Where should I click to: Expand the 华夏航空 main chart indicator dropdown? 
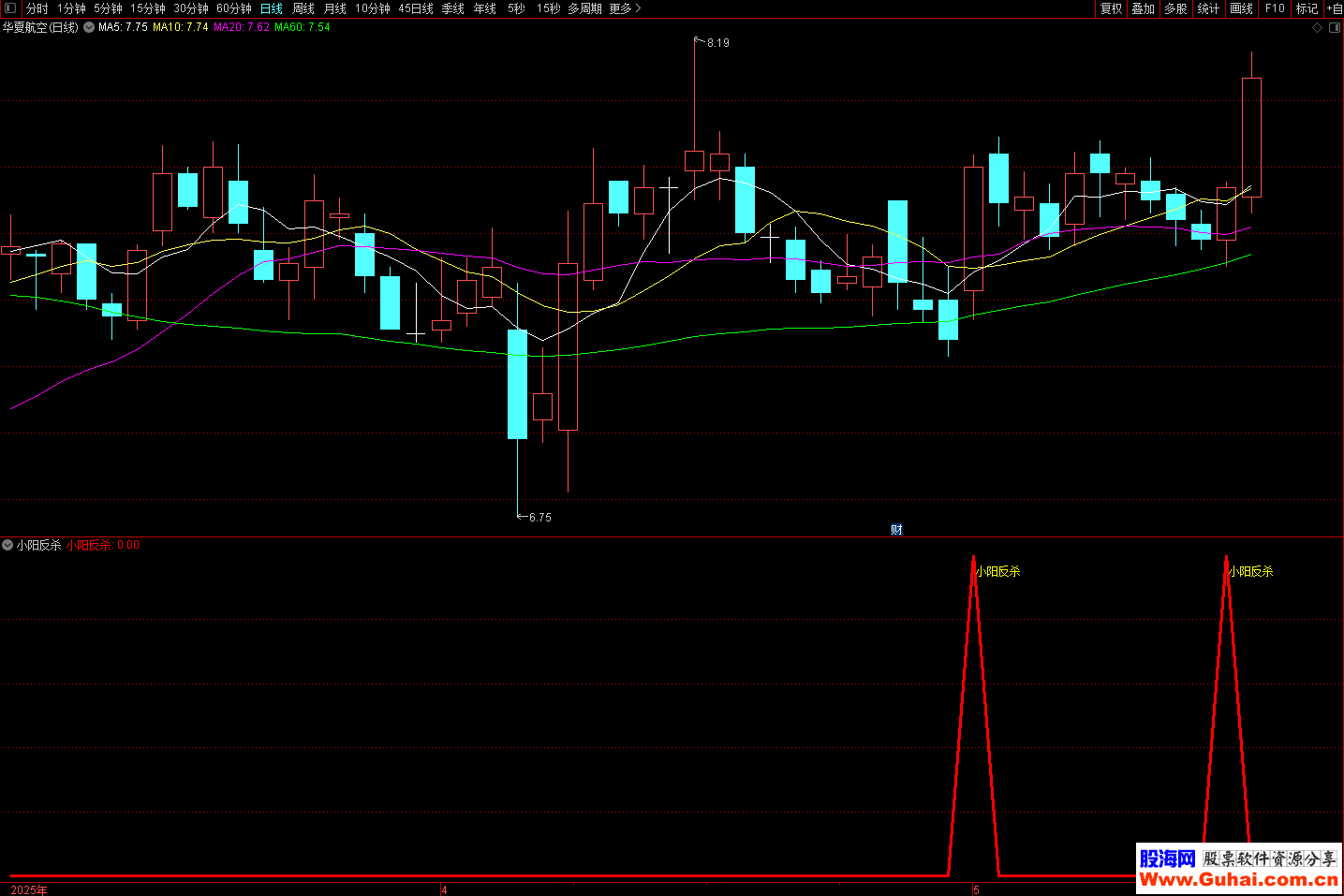coord(89,28)
